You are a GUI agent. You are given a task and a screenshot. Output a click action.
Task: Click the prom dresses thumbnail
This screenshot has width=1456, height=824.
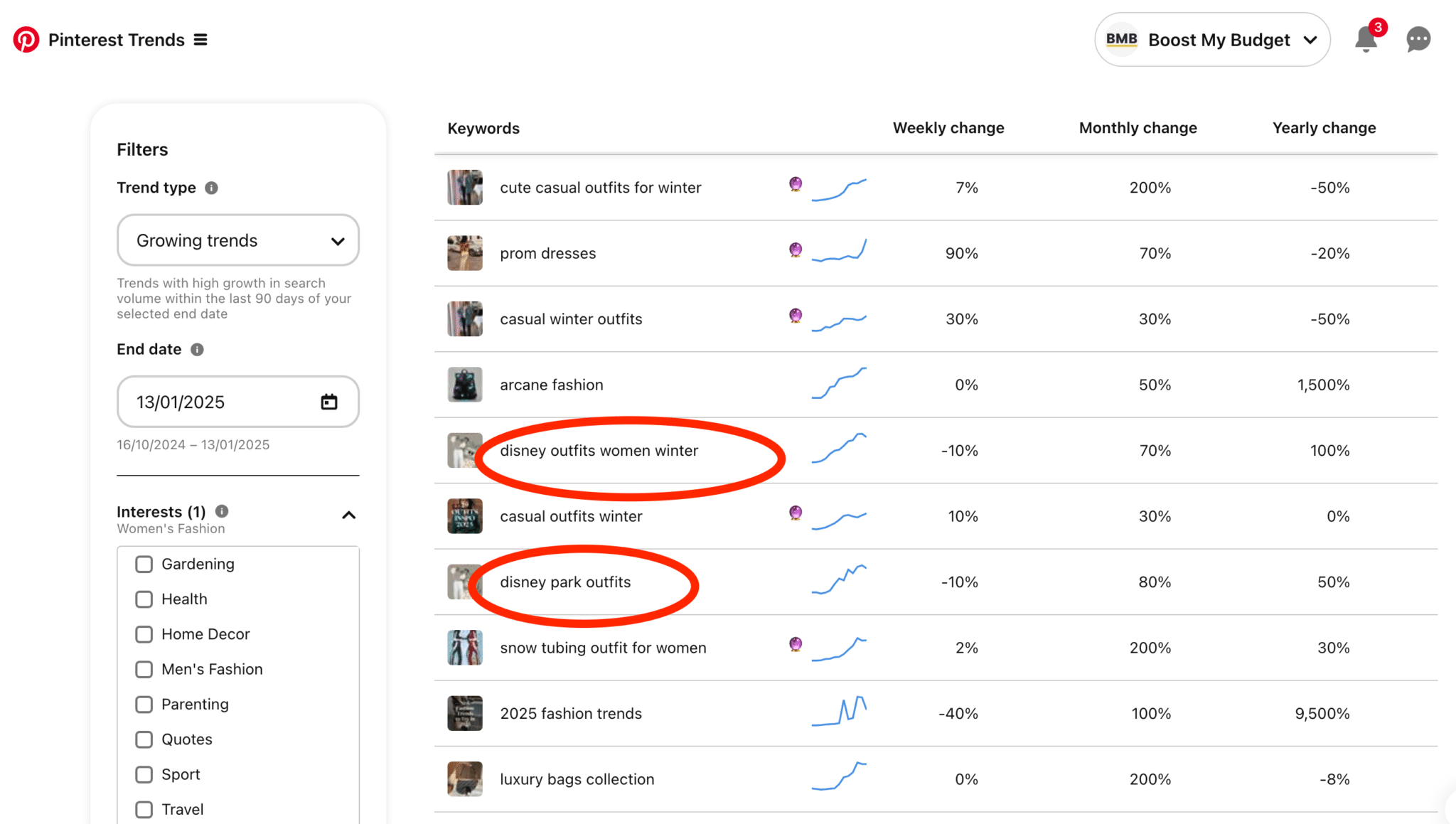click(x=465, y=253)
